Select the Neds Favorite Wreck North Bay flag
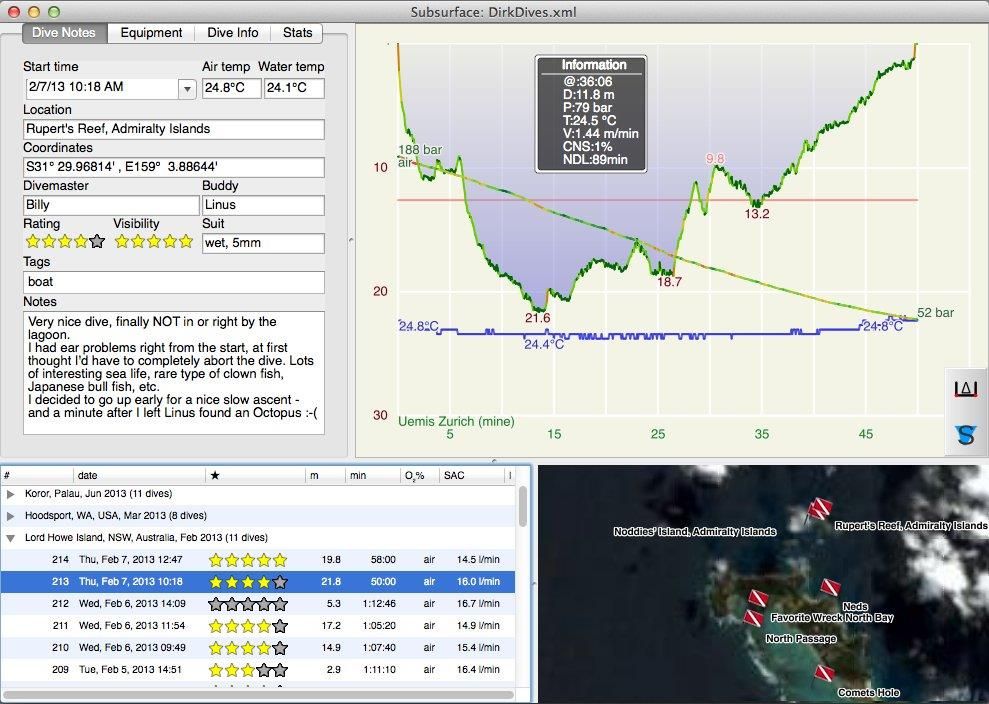Viewport: 989px width, 704px height. pos(830,587)
